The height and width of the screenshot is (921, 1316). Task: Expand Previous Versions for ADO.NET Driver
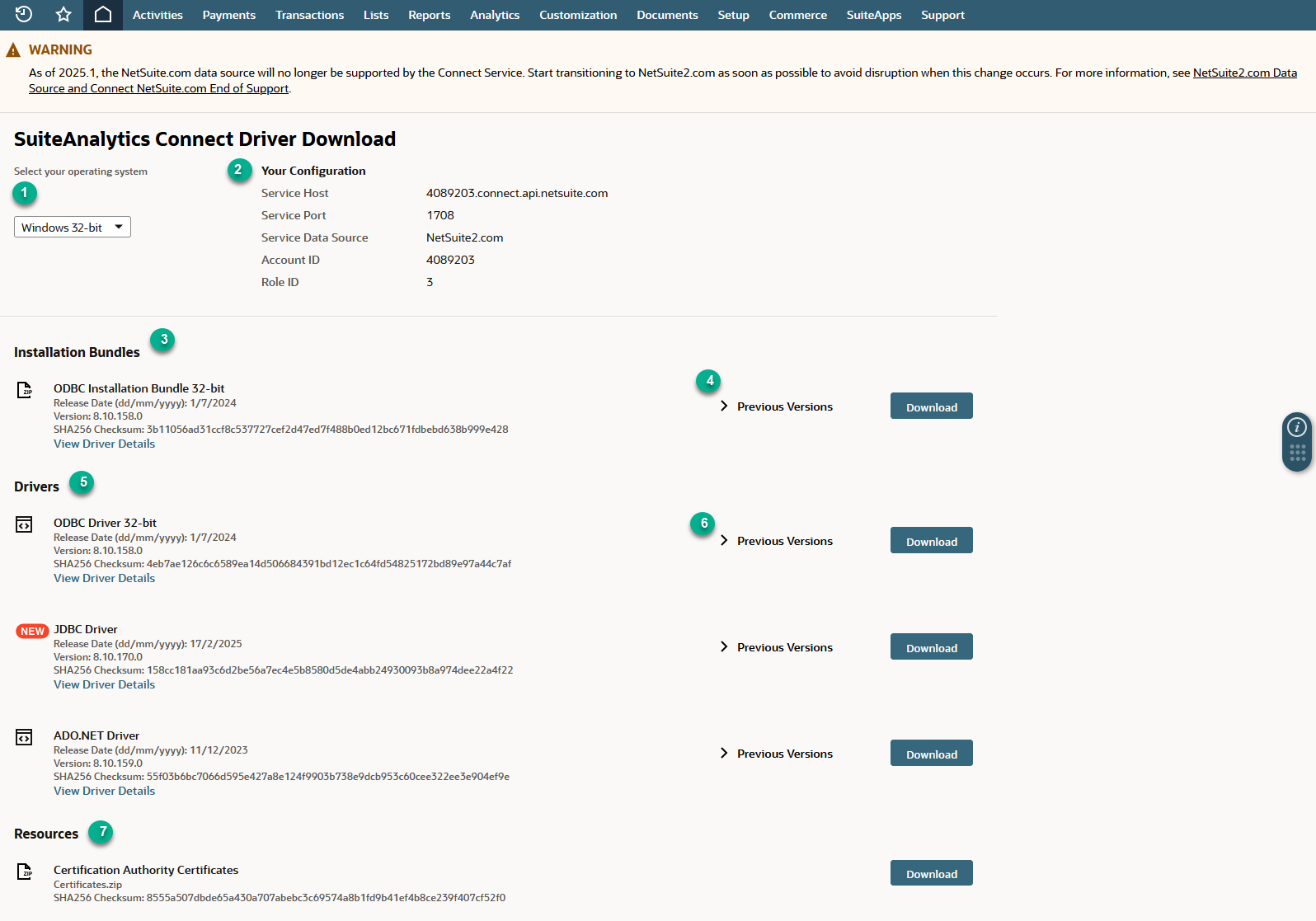tap(776, 754)
